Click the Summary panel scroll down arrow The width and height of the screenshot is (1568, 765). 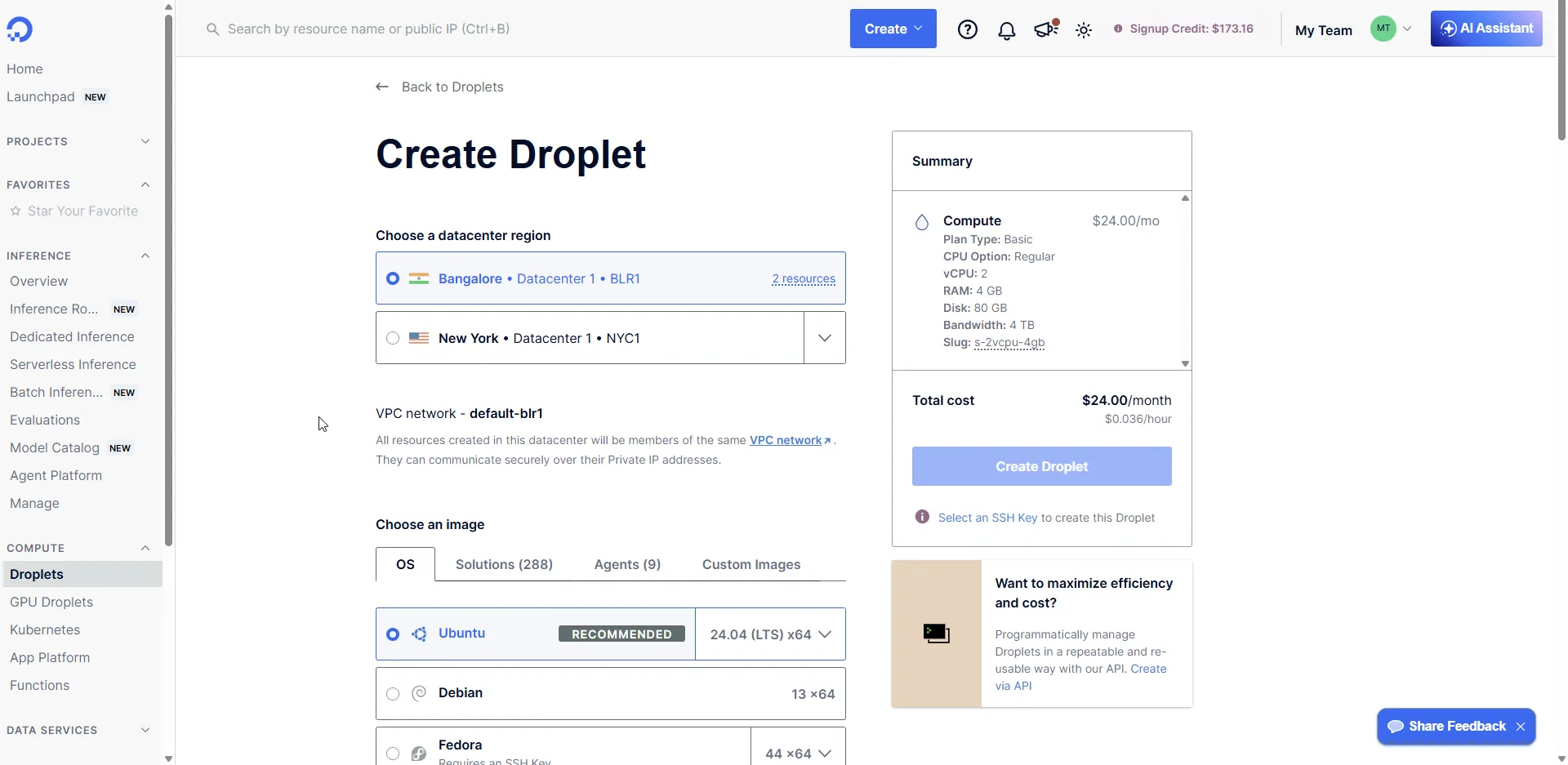1185,364
